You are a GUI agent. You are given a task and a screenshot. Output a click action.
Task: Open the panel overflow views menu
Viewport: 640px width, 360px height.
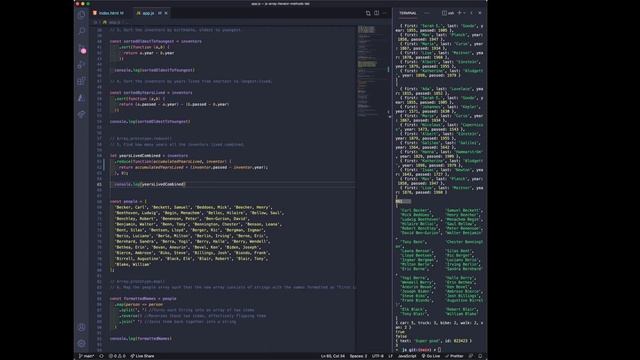(x=427, y=13)
